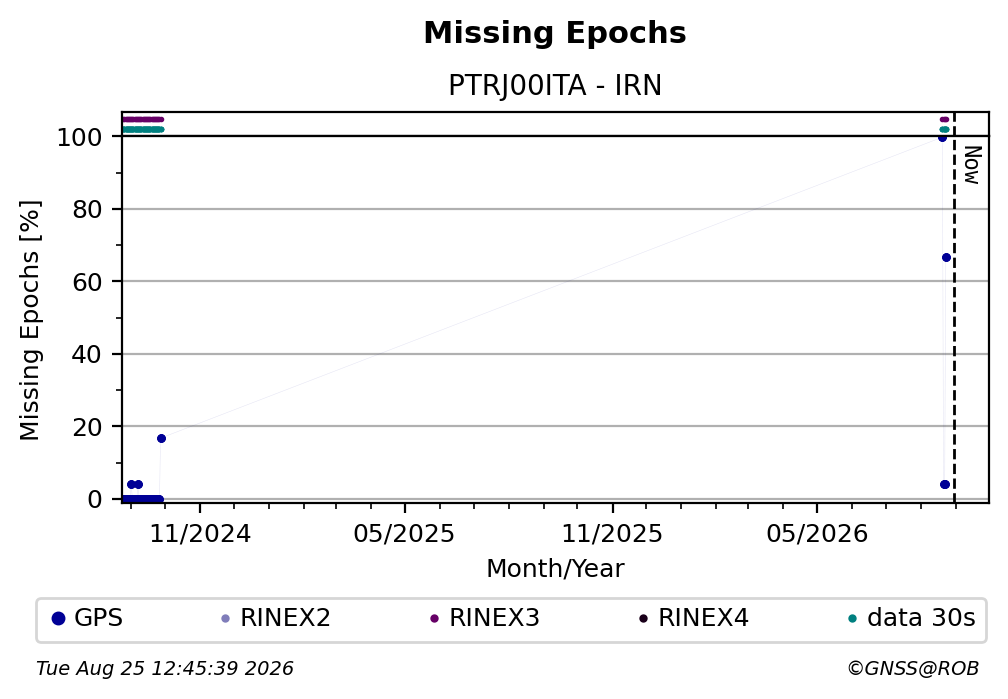Click the RINEX2 legend marker
This screenshot has width=1008, height=699.
tap(225, 619)
